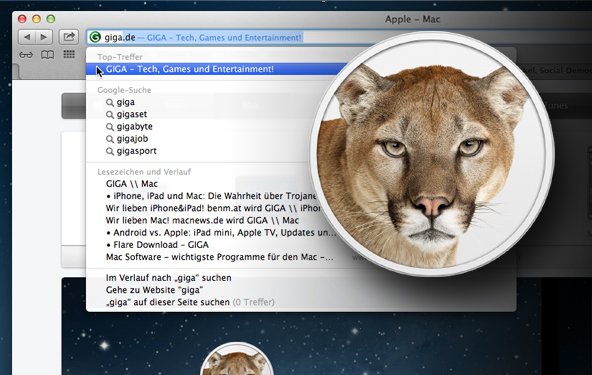Choose Google suggestion "gigasport"

136,151
